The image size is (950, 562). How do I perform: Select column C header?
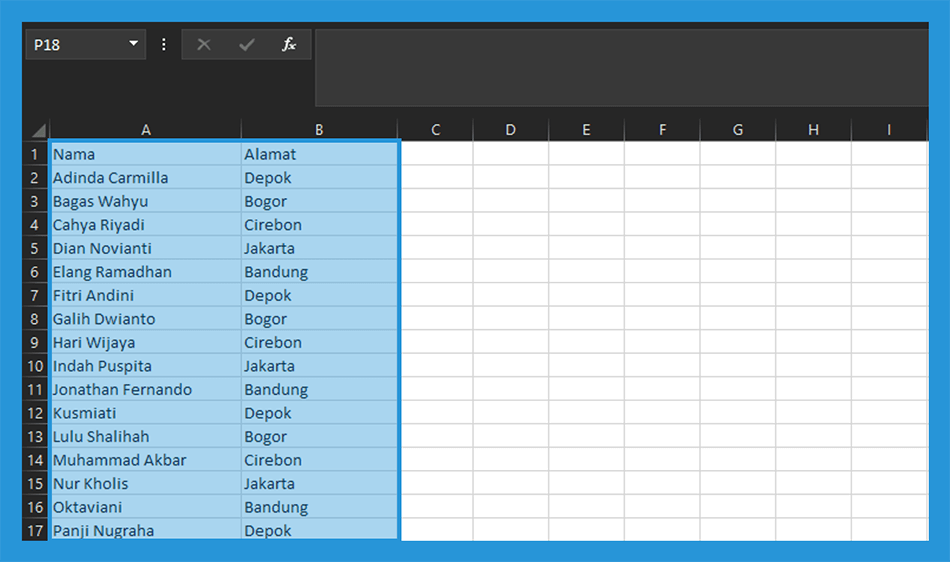(436, 130)
